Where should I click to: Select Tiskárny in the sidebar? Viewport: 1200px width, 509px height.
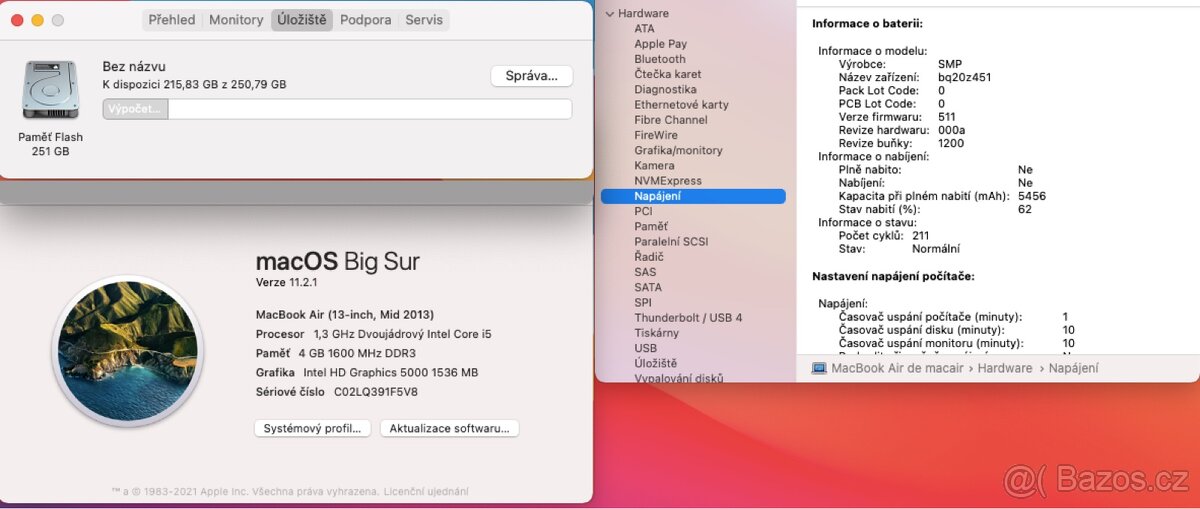(x=656, y=333)
